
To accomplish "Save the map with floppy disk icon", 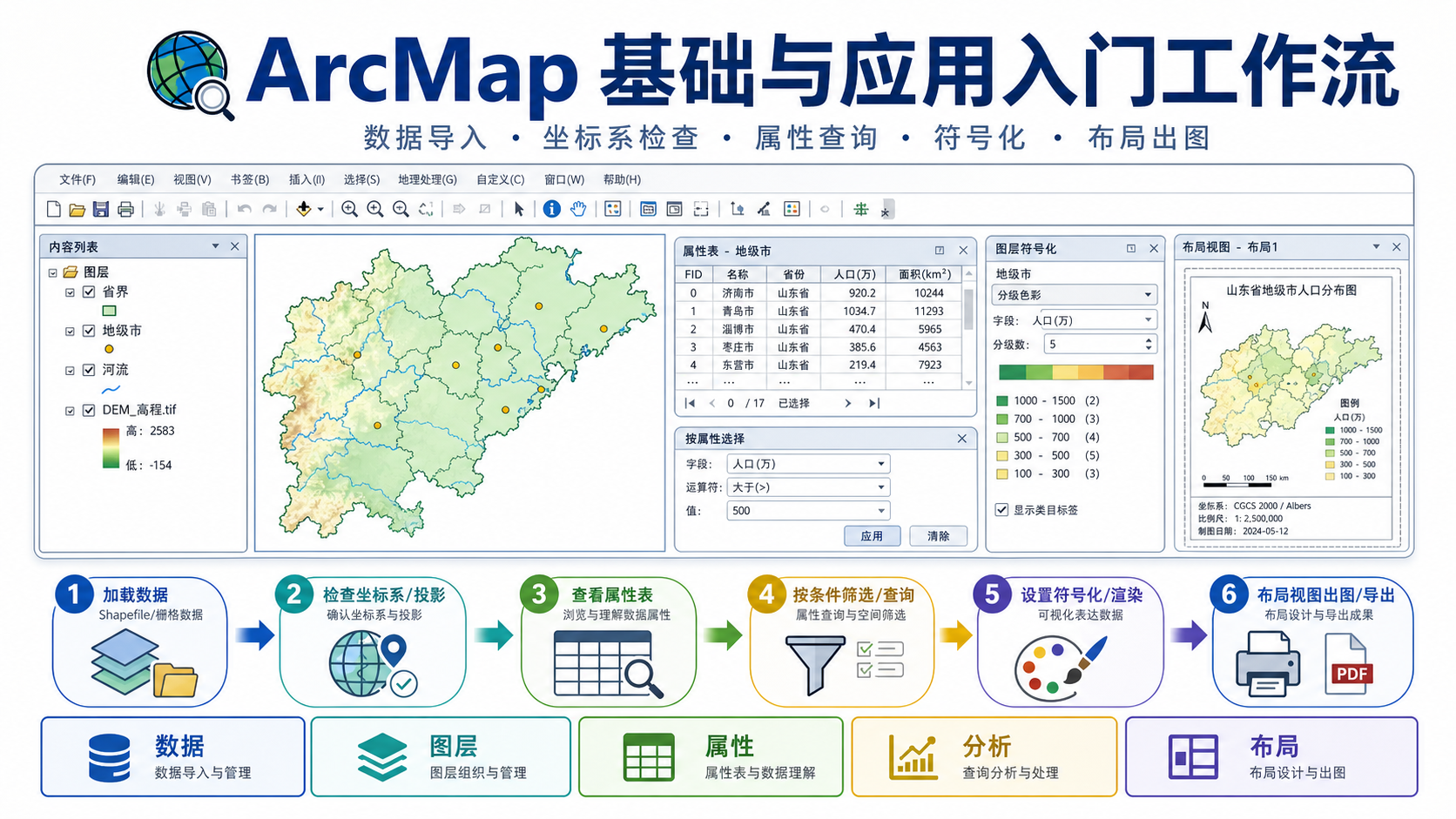I will pyautogui.click(x=101, y=209).
